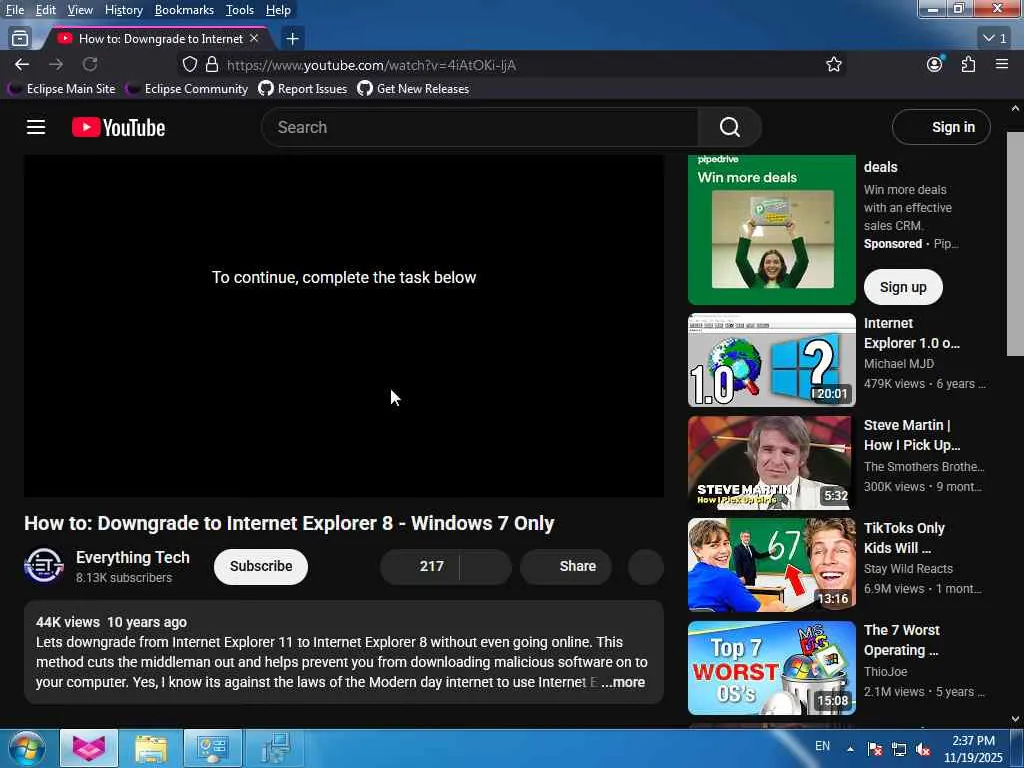Open the View menu

click(80, 10)
